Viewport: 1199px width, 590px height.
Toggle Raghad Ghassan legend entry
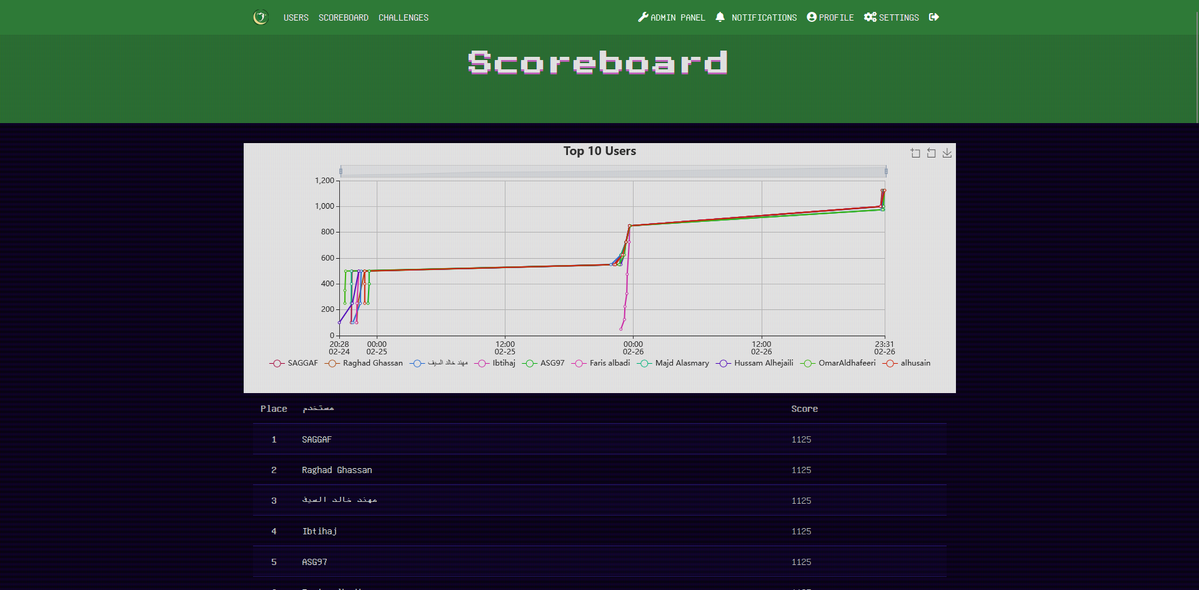(x=363, y=363)
